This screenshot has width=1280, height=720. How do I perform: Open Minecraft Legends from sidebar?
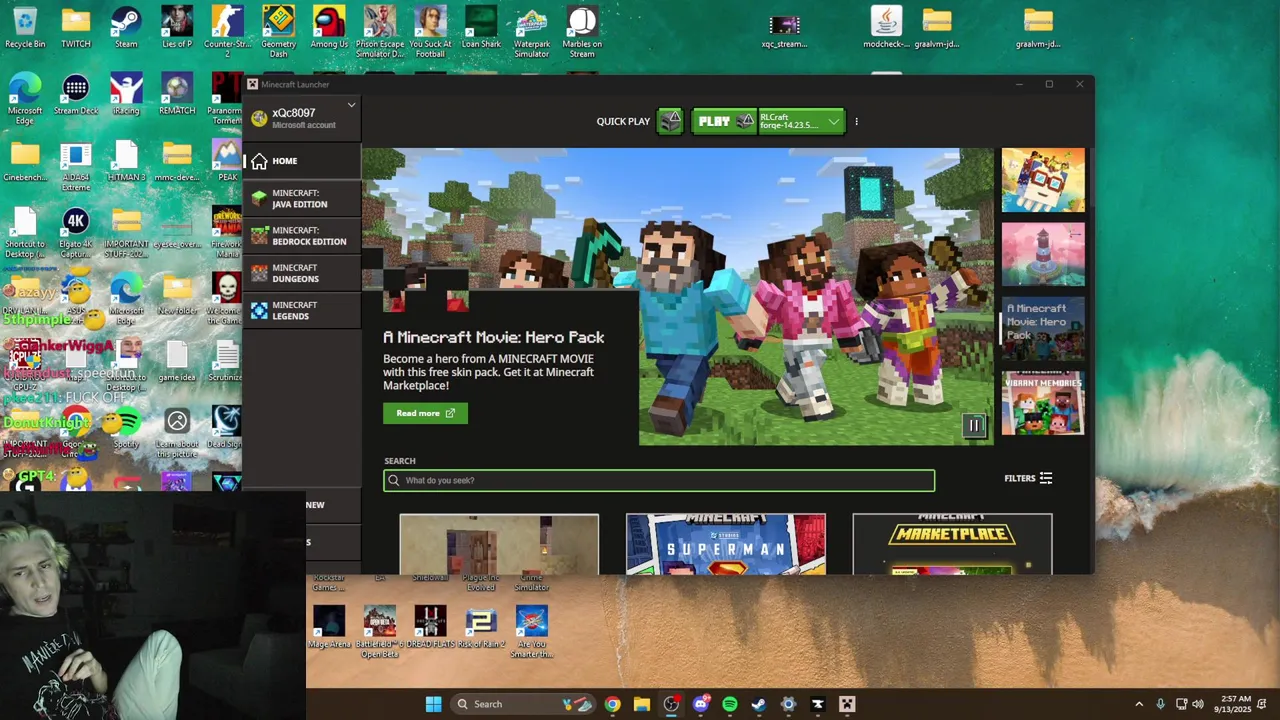pyautogui.click(x=301, y=311)
